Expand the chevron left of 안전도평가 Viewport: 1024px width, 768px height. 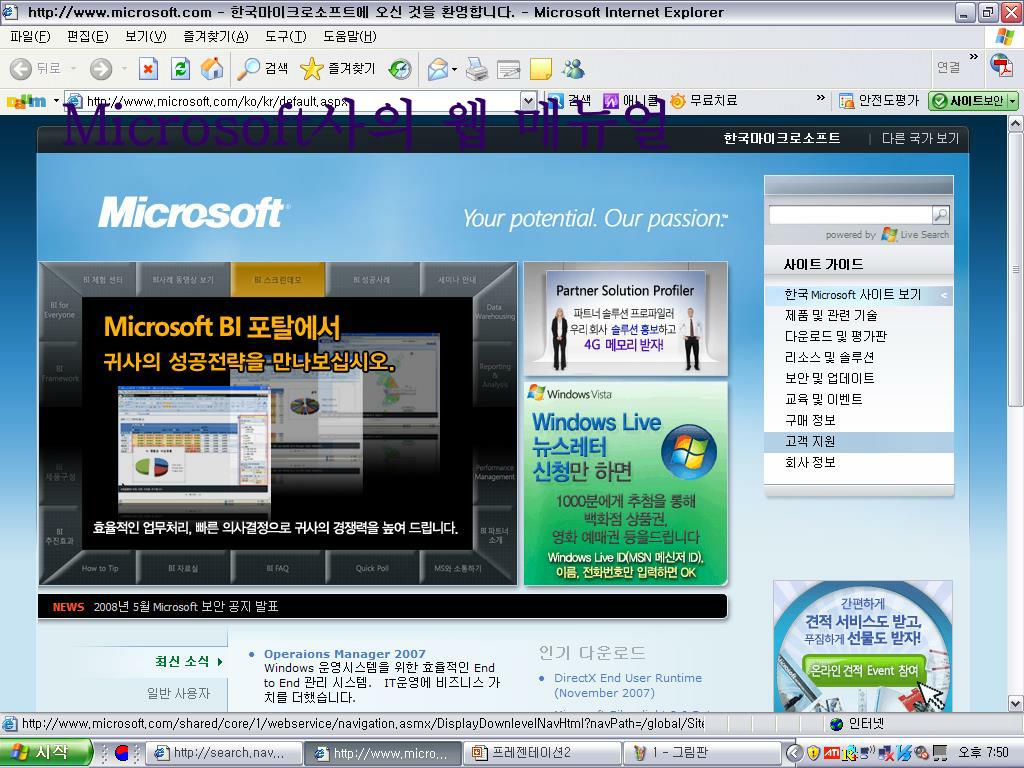point(821,98)
